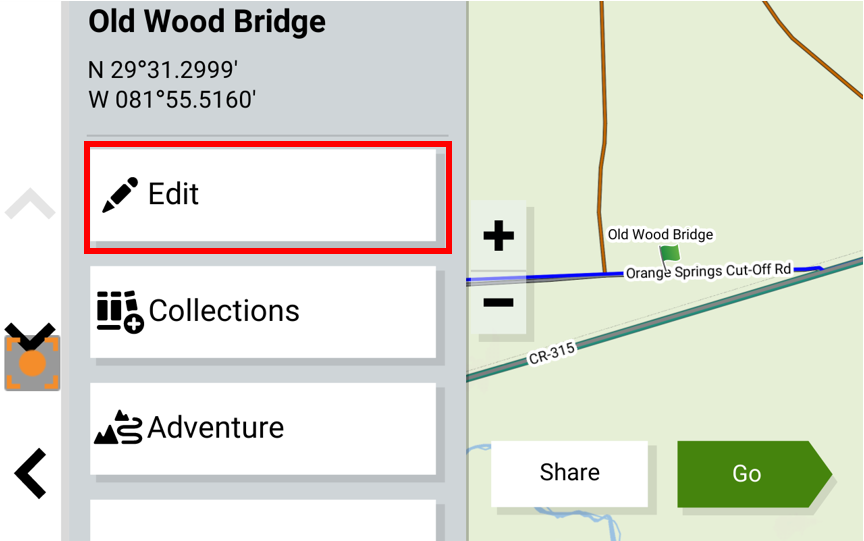Open the Collections menu option

(263, 312)
